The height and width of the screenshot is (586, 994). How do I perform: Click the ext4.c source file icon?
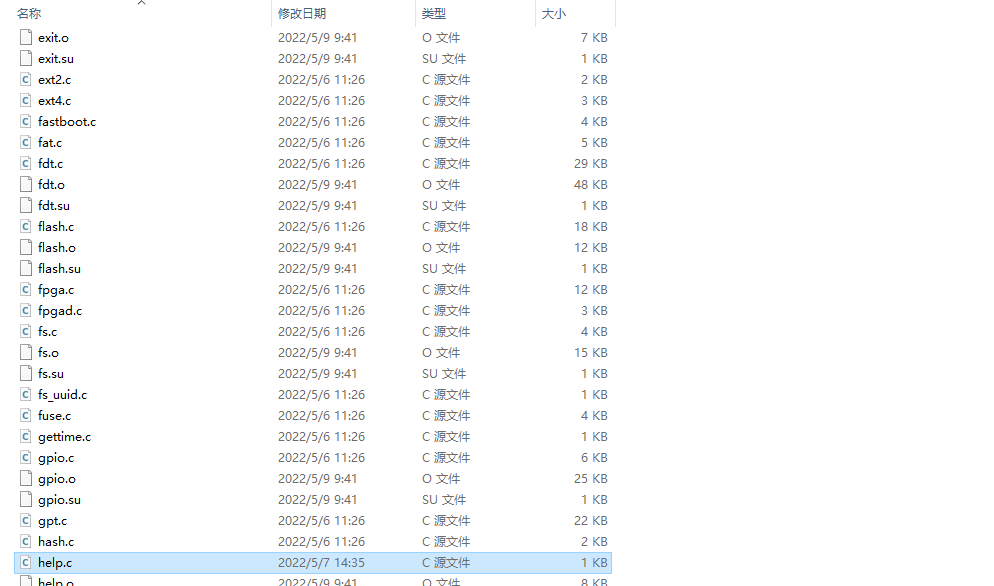pyautogui.click(x=25, y=100)
